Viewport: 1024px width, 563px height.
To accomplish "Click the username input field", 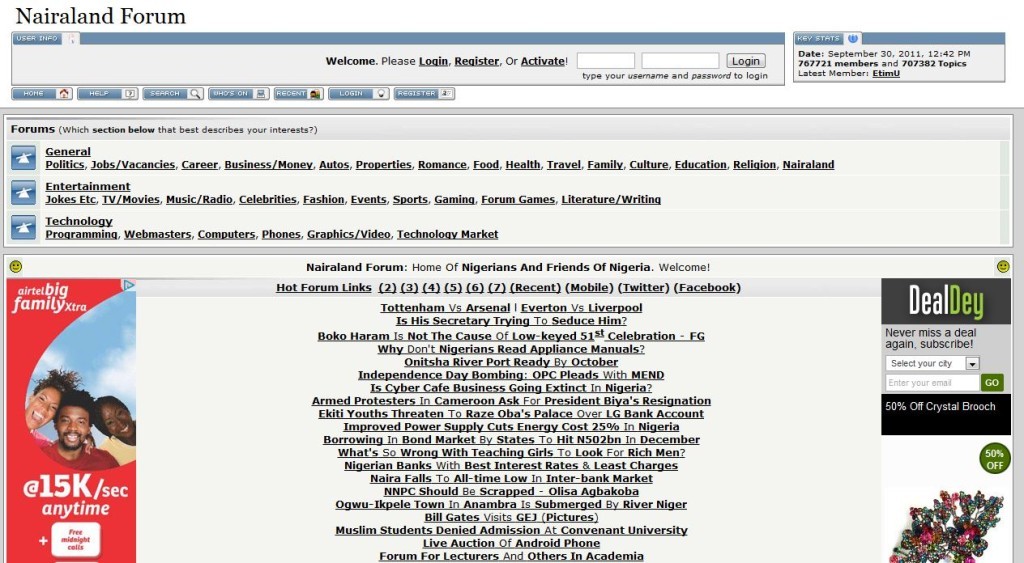I will (x=605, y=61).
